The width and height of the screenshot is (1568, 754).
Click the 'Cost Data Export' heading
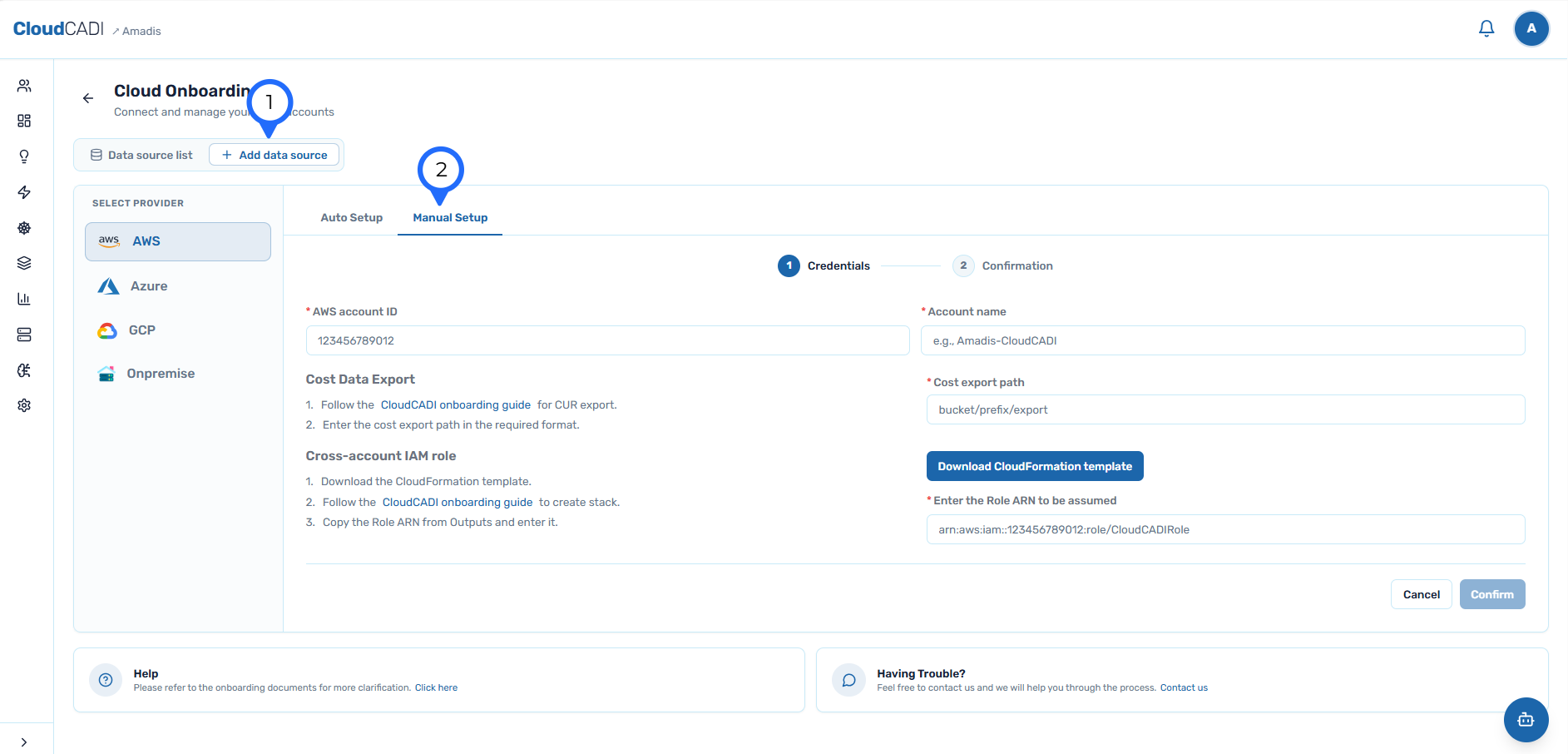(360, 379)
